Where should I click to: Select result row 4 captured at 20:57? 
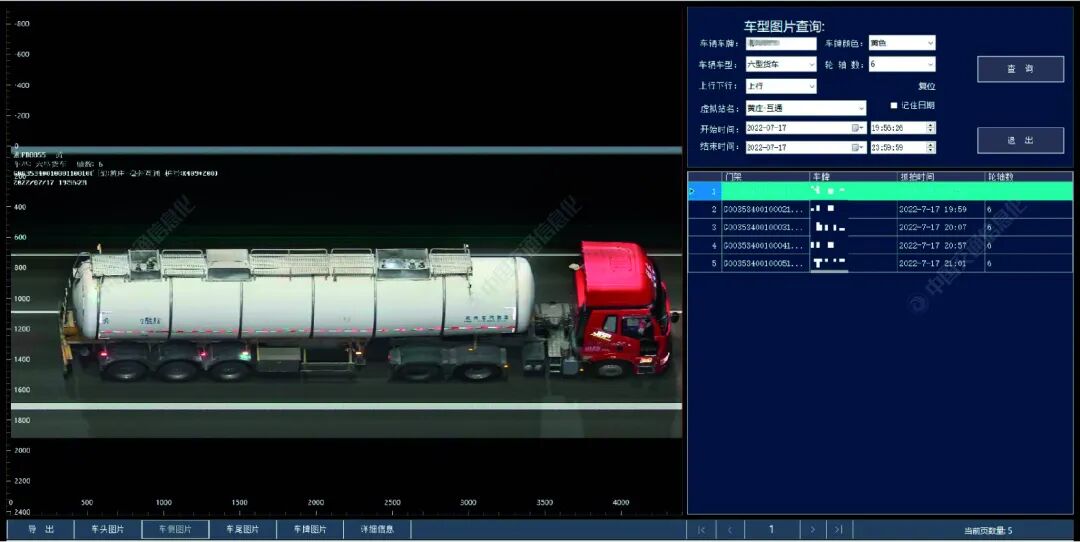(880, 244)
